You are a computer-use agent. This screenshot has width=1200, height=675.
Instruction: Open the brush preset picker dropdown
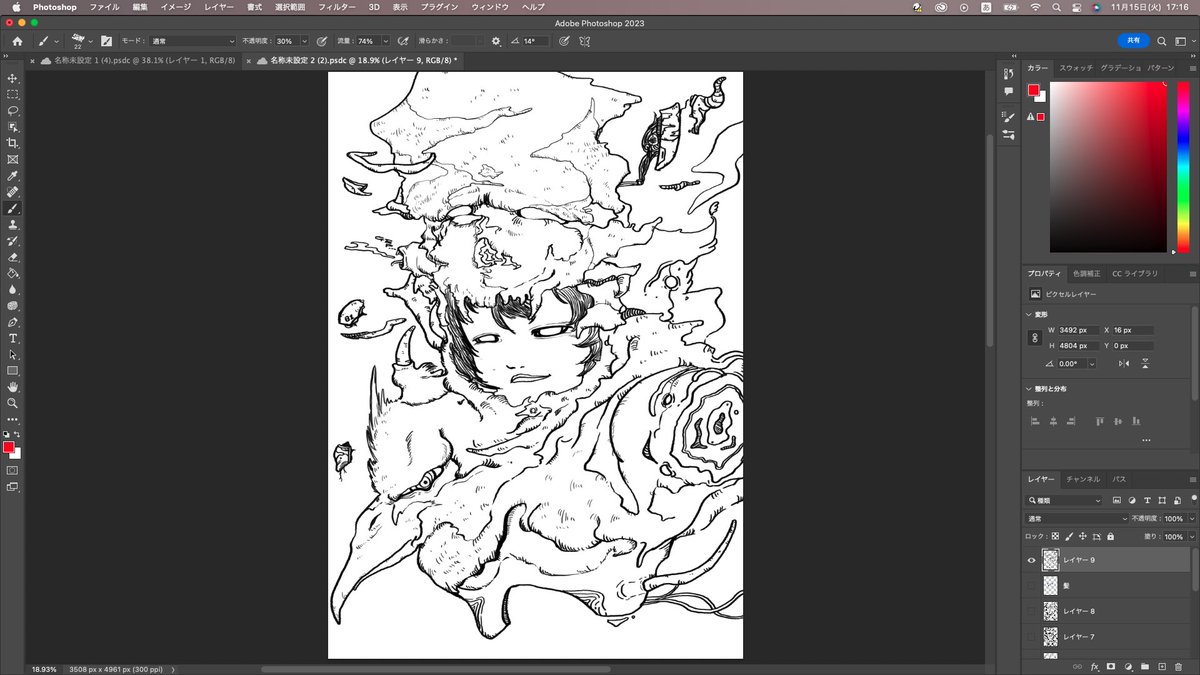pyautogui.click(x=91, y=41)
